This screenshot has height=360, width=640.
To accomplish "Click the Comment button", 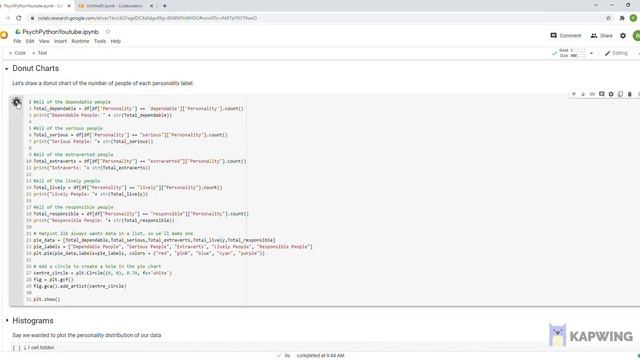I will [566, 36].
